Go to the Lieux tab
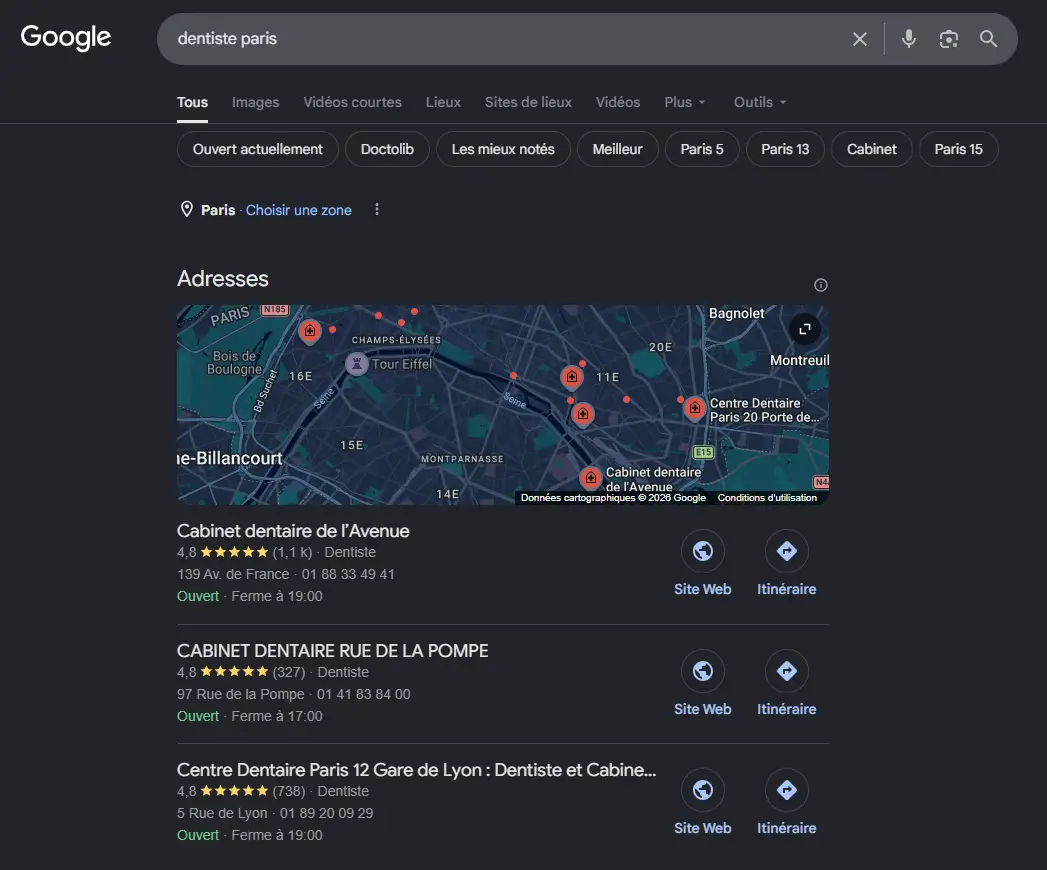1047x870 pixels. pyautogui.click(x=443, y=102)
